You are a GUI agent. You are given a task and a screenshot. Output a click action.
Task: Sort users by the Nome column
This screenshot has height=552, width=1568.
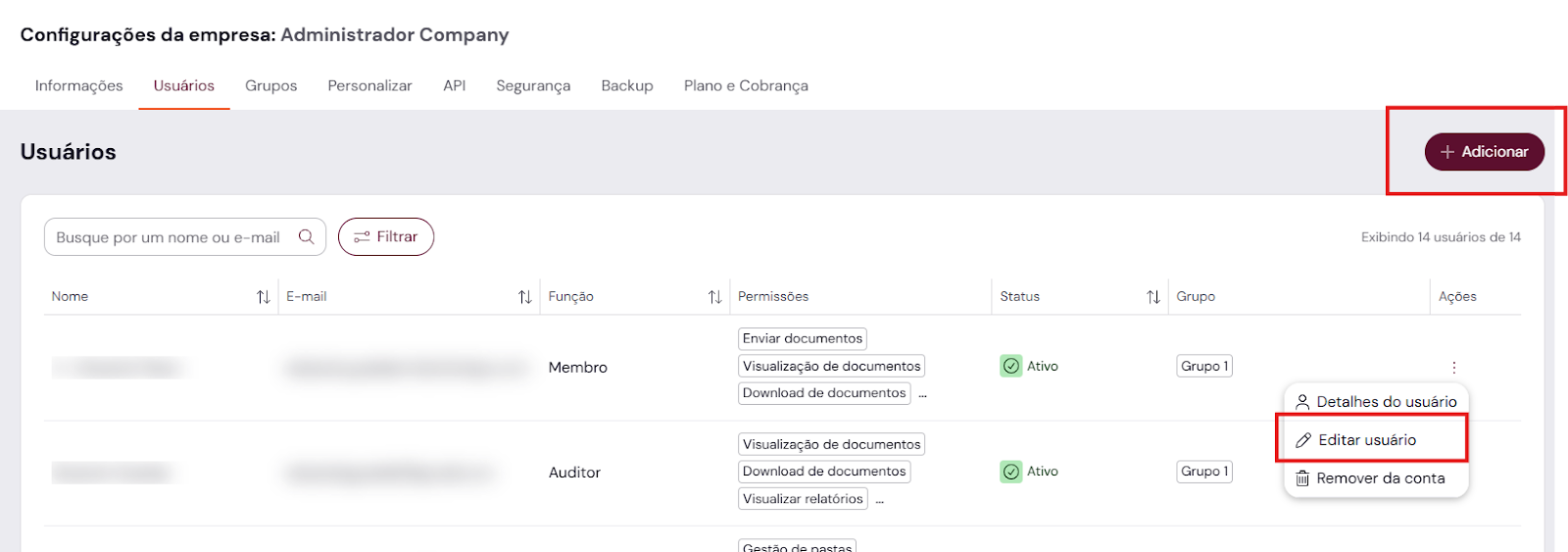[x=264, y=297]
